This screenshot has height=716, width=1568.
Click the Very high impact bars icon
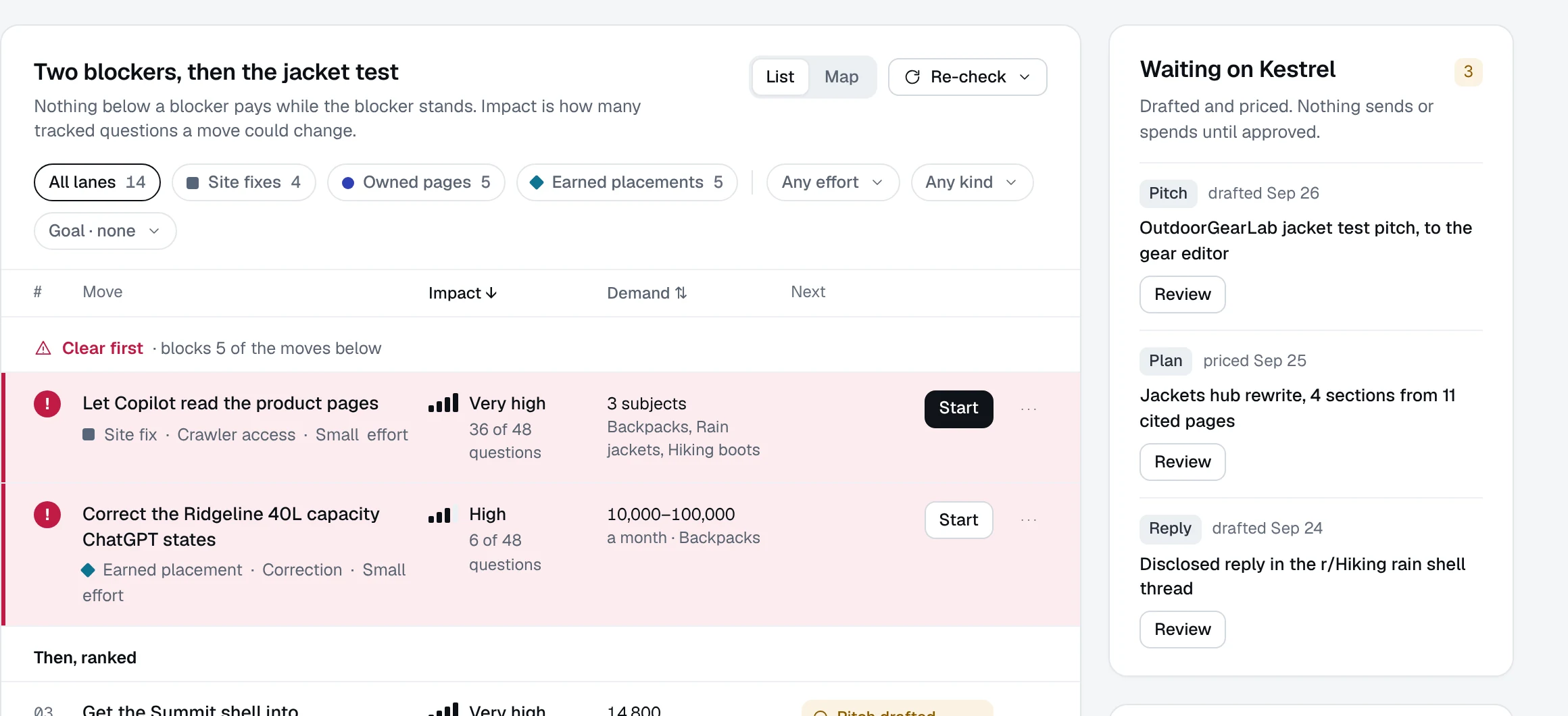(x=443, y=403)
